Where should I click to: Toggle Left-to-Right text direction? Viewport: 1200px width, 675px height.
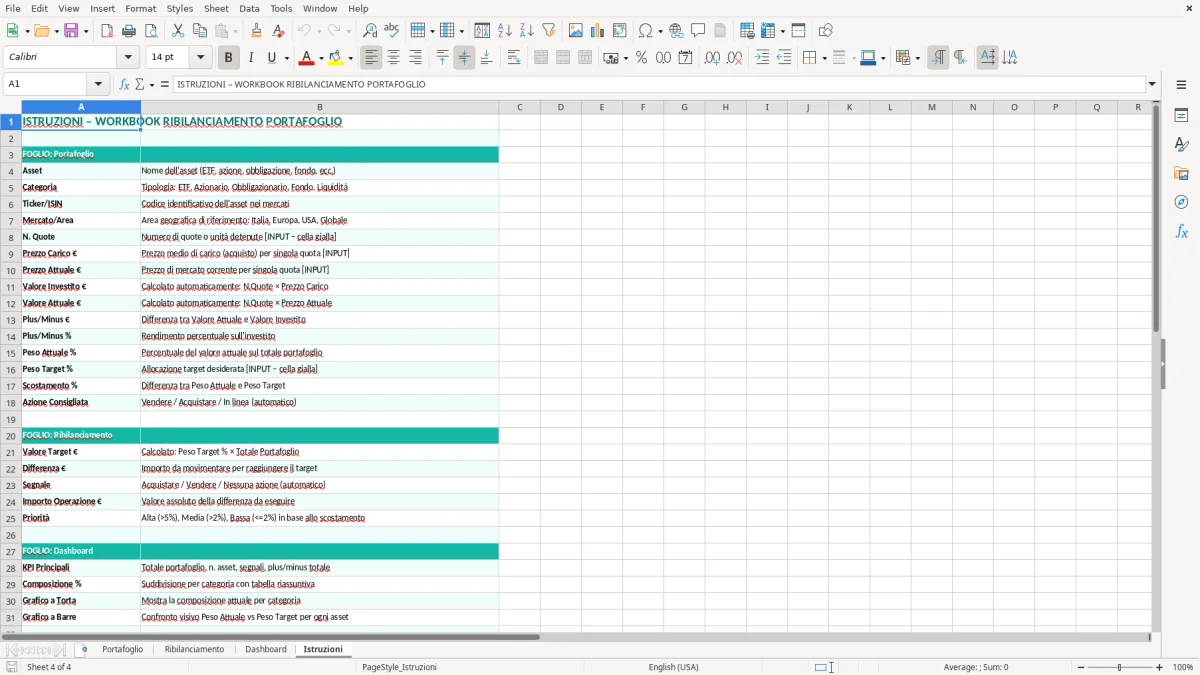(938, 58)
